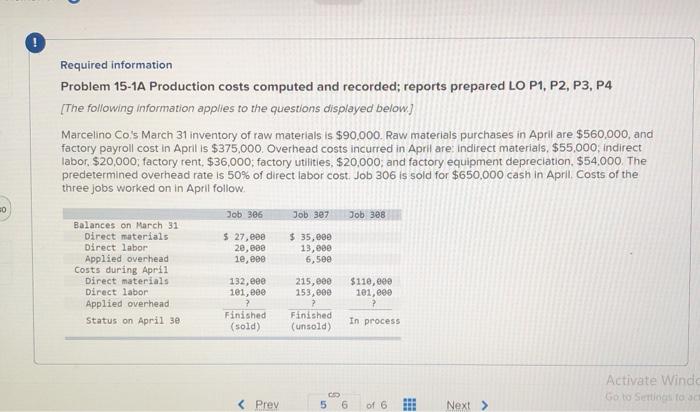Click the $ 35,000 cell for Job 307

pyautogui.click(x=311, y=237)
